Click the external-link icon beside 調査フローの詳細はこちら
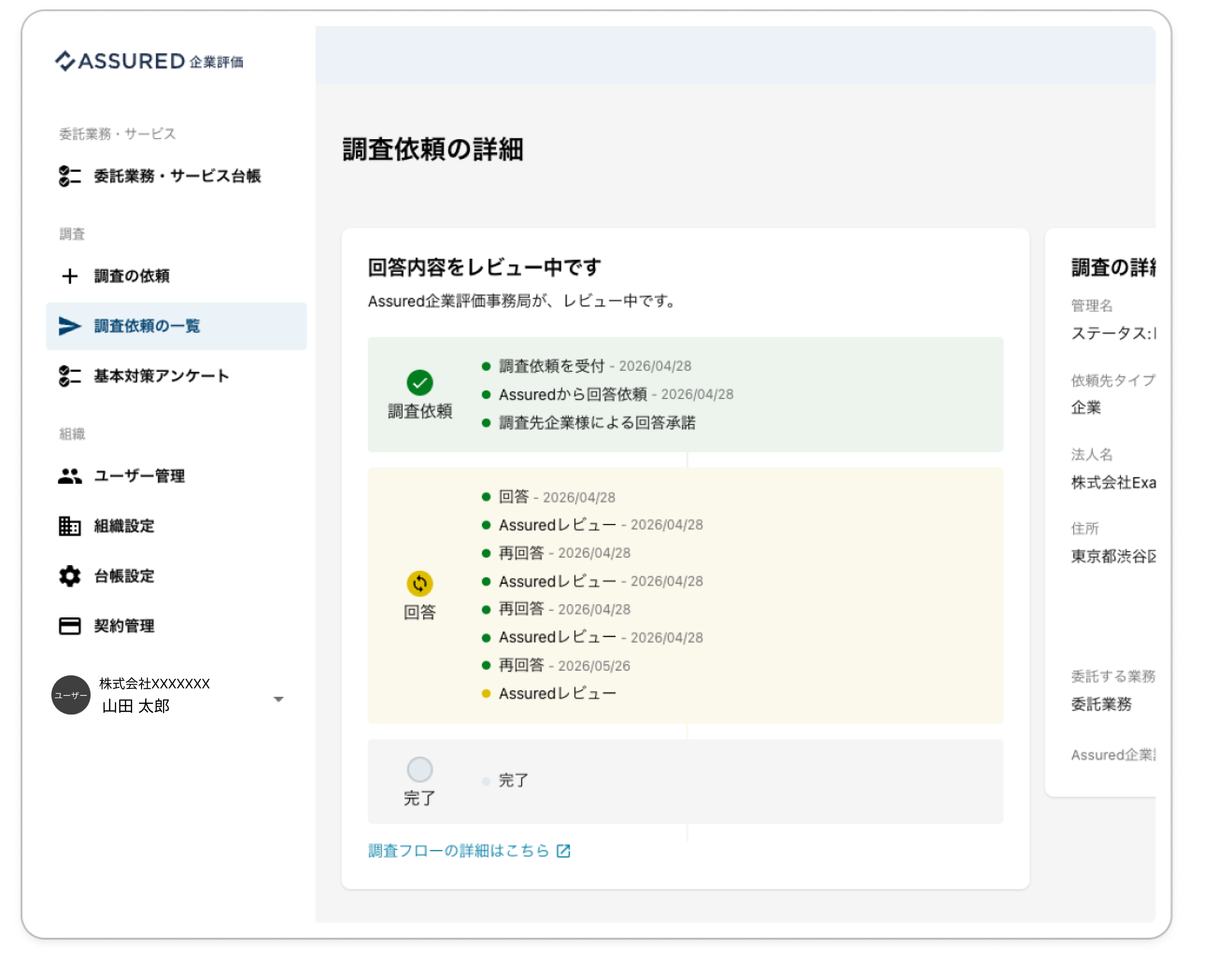Viewport: 1232px width, 963px height. point(564,851)
